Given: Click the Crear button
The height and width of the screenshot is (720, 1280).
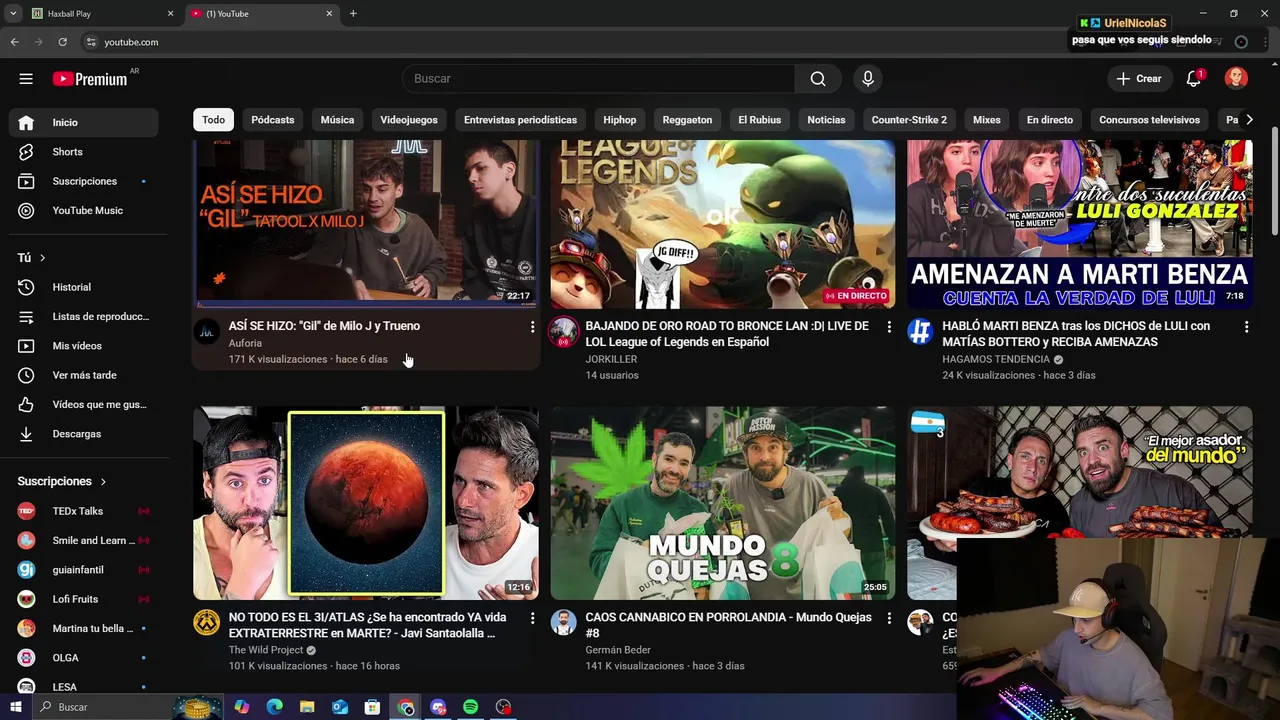Looking at the screenshot, I should pos(1139,79).
